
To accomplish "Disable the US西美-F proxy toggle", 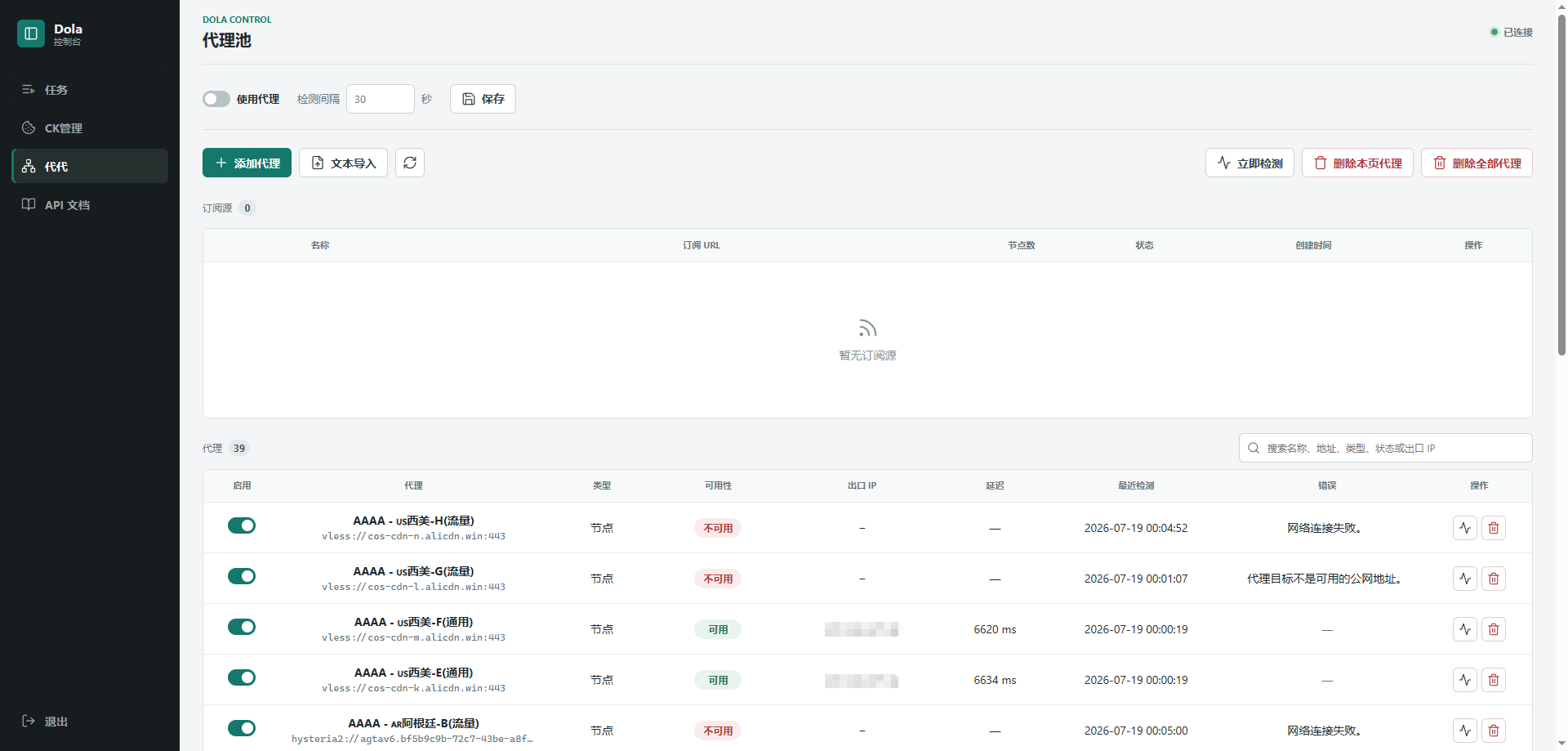I will [242, 627].
